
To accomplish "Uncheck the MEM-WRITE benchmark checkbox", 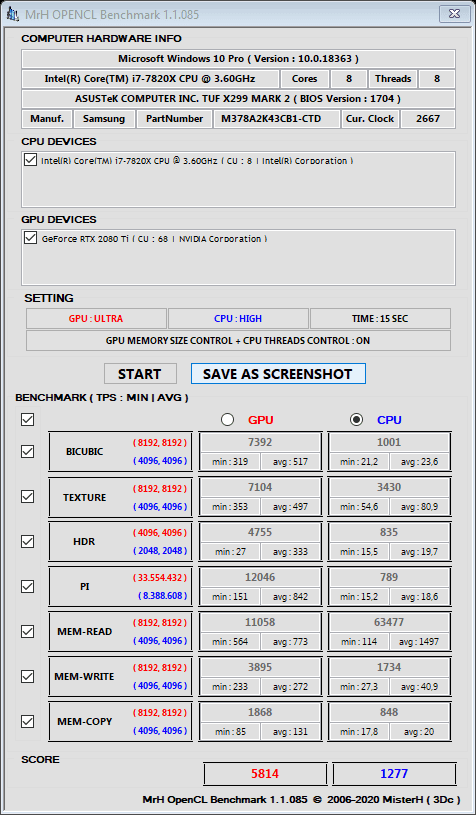I will [x=27, y=676].
